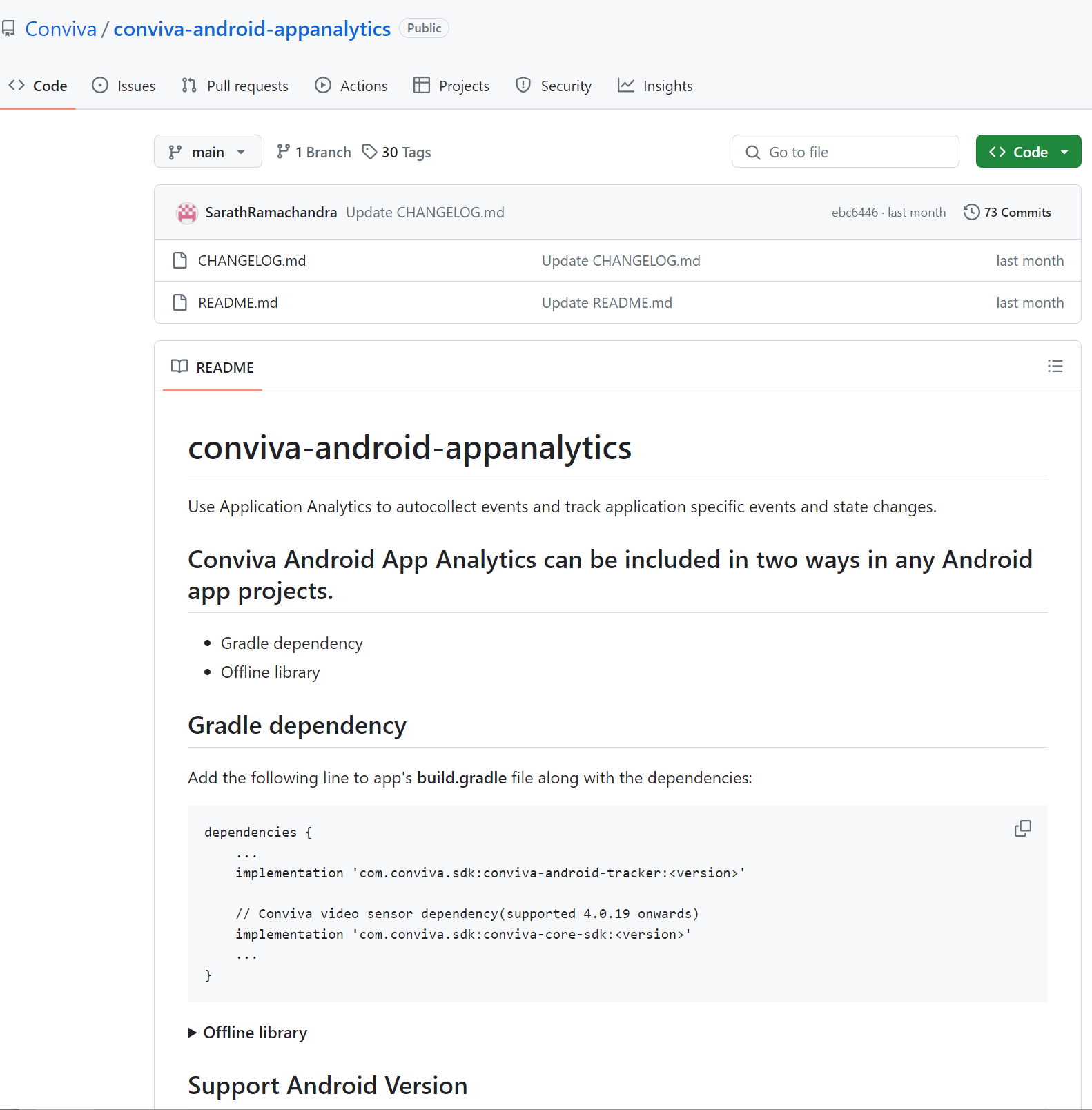
Task: Open the README.md file
Action: point(237,303)
